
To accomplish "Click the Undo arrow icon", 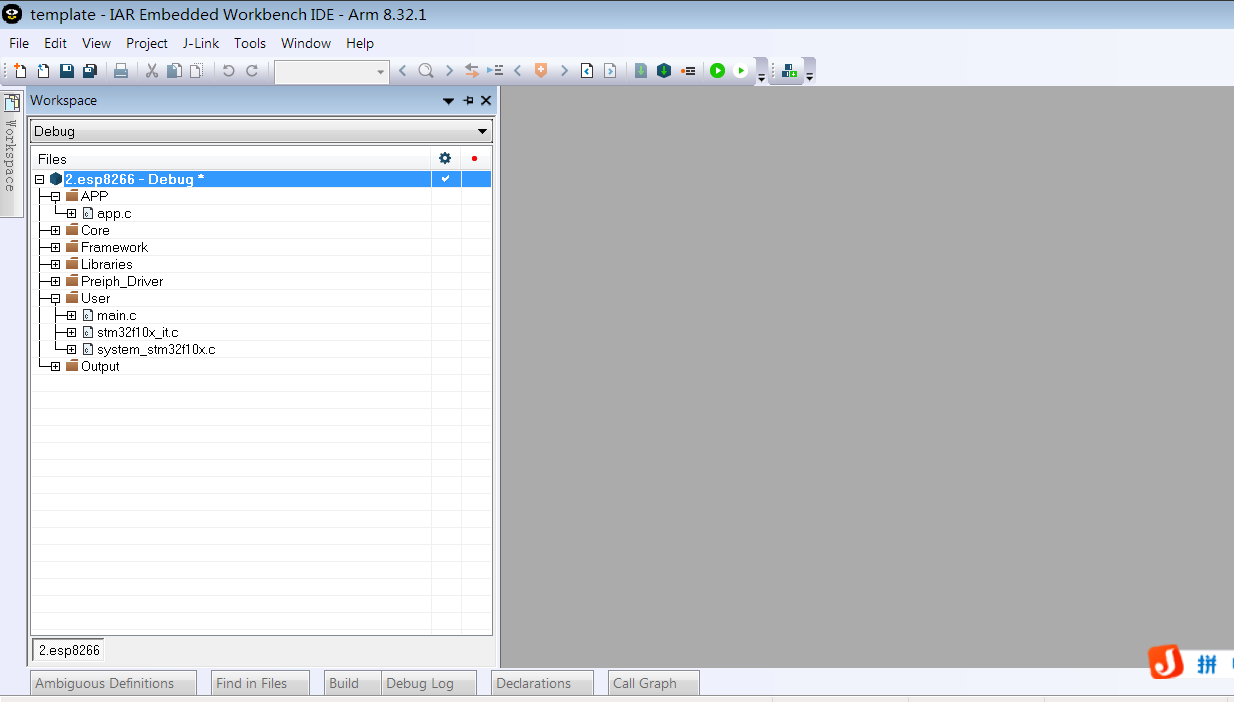I will point(229,71).
